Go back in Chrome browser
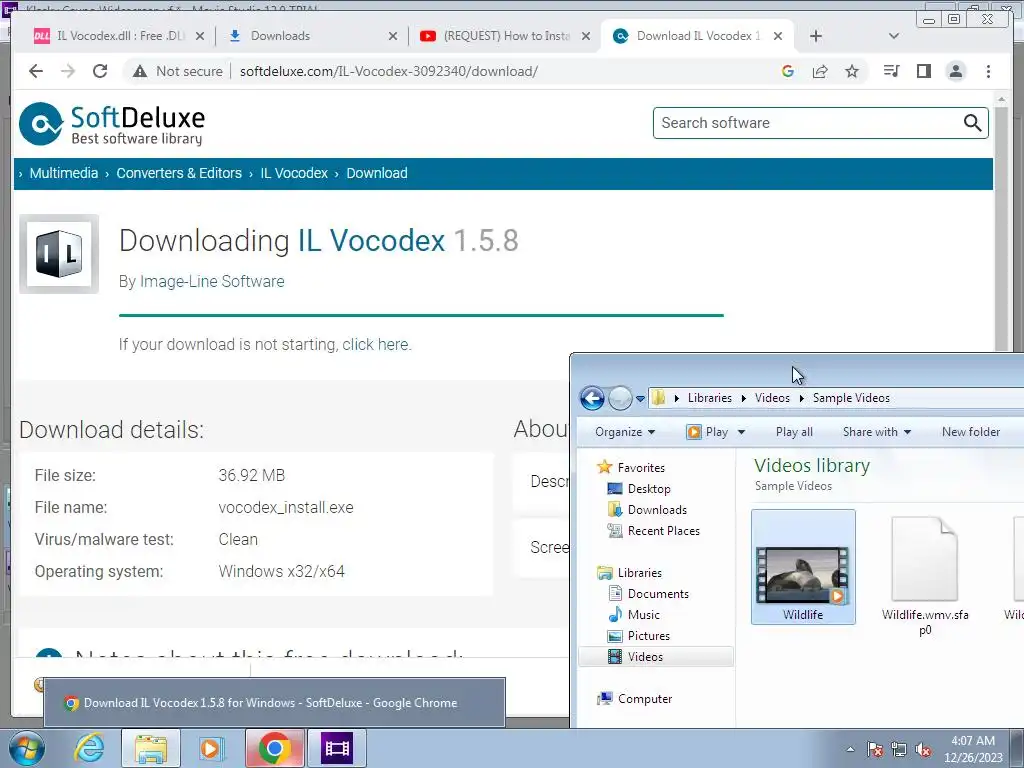The height and width of the screenshot is (768, 1024). pos(36,71)
